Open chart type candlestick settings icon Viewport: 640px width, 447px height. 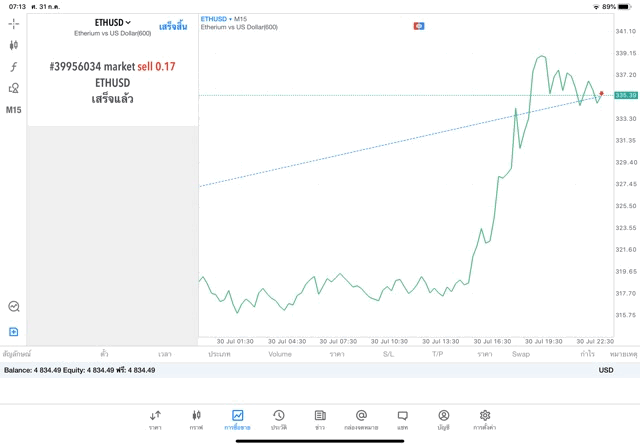click(13, 45)
